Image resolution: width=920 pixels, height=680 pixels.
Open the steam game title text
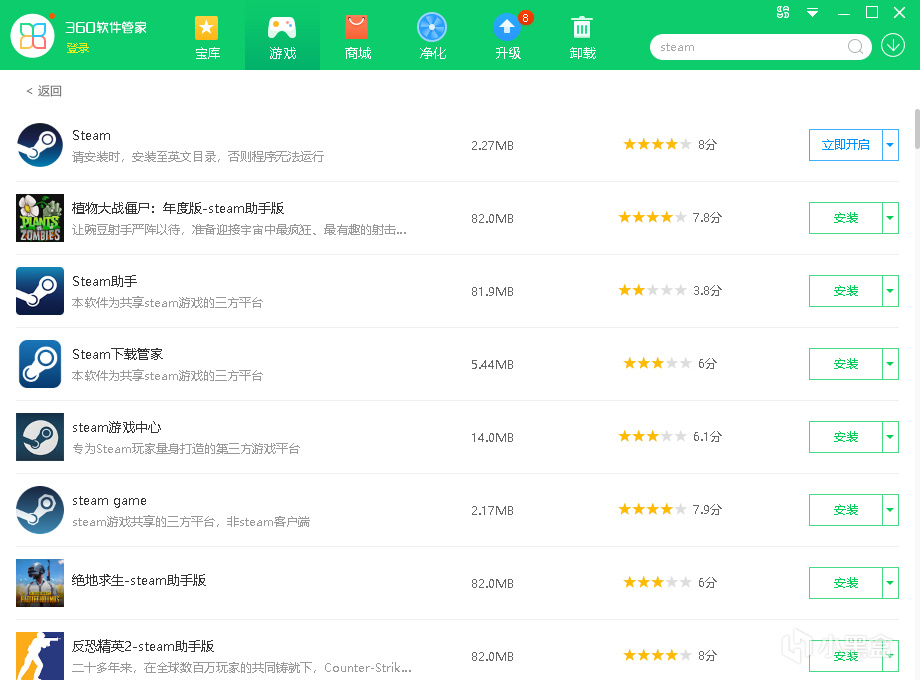109,501
